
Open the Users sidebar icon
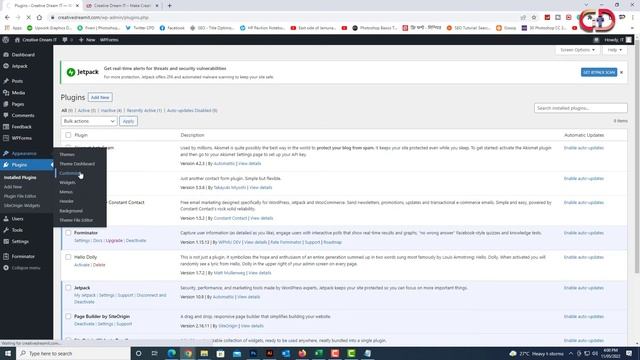(6, 219)
